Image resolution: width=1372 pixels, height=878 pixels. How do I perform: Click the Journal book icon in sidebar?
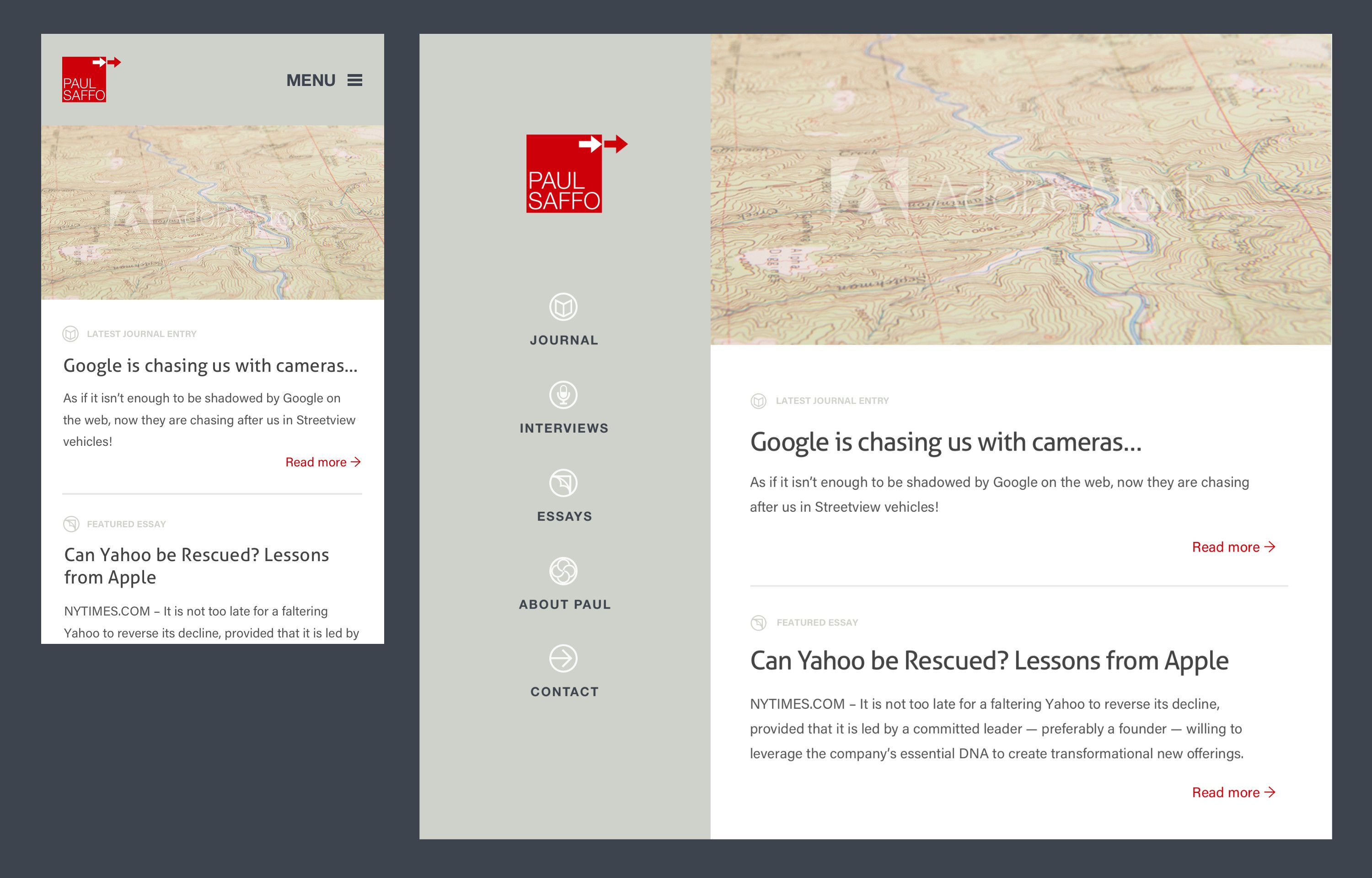point(563,307)
